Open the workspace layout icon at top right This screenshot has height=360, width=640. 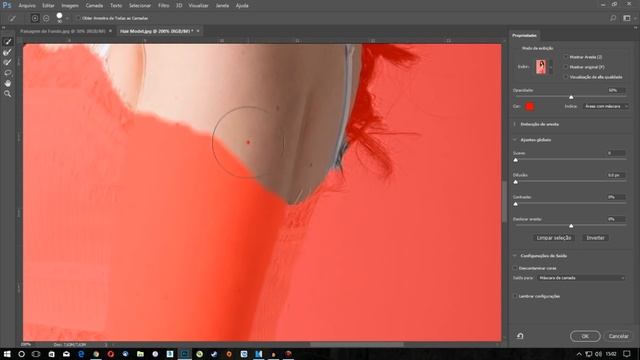click(627, 18)
